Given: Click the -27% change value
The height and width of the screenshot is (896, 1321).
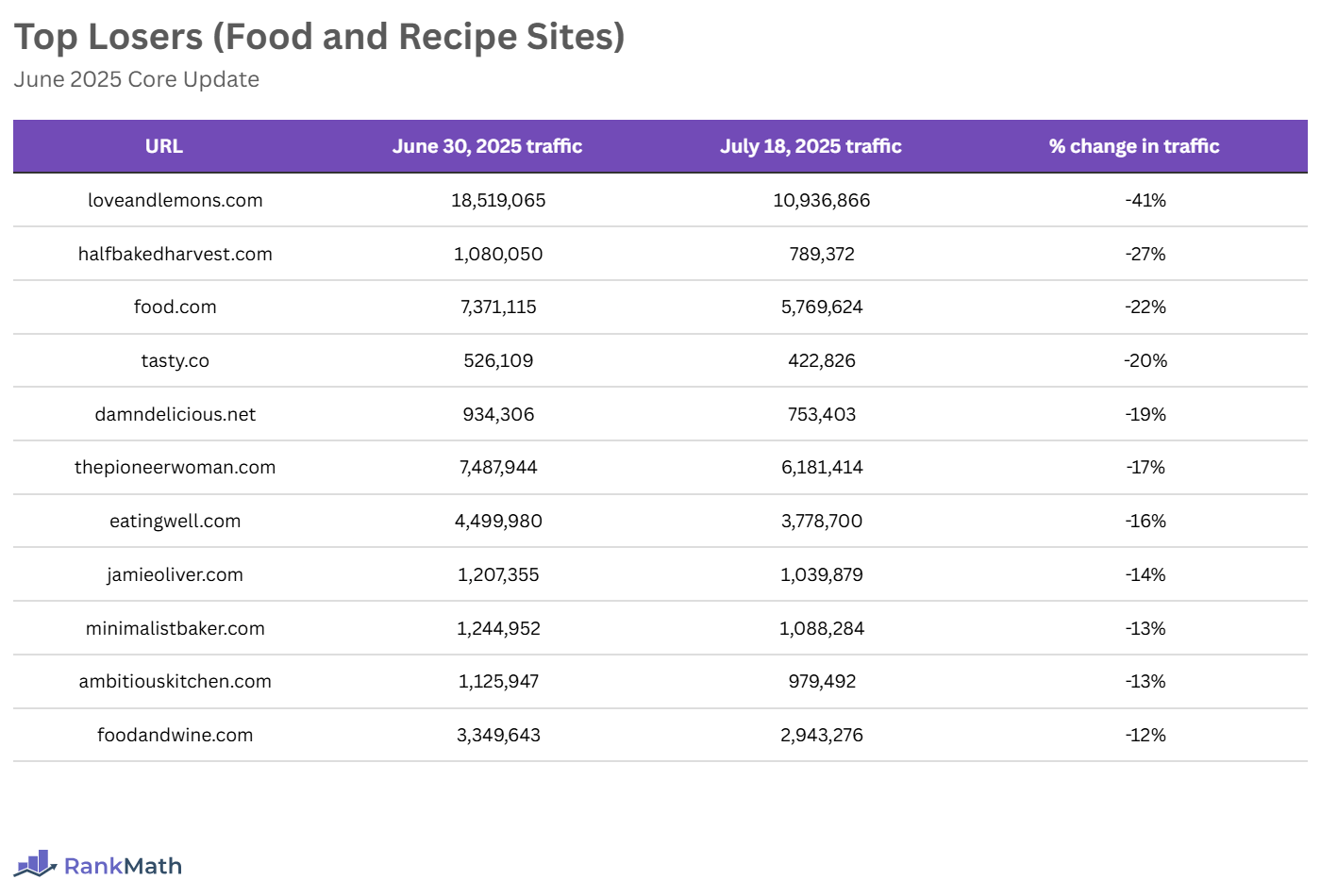Looking at the screenshot, I should [1145, 254].
